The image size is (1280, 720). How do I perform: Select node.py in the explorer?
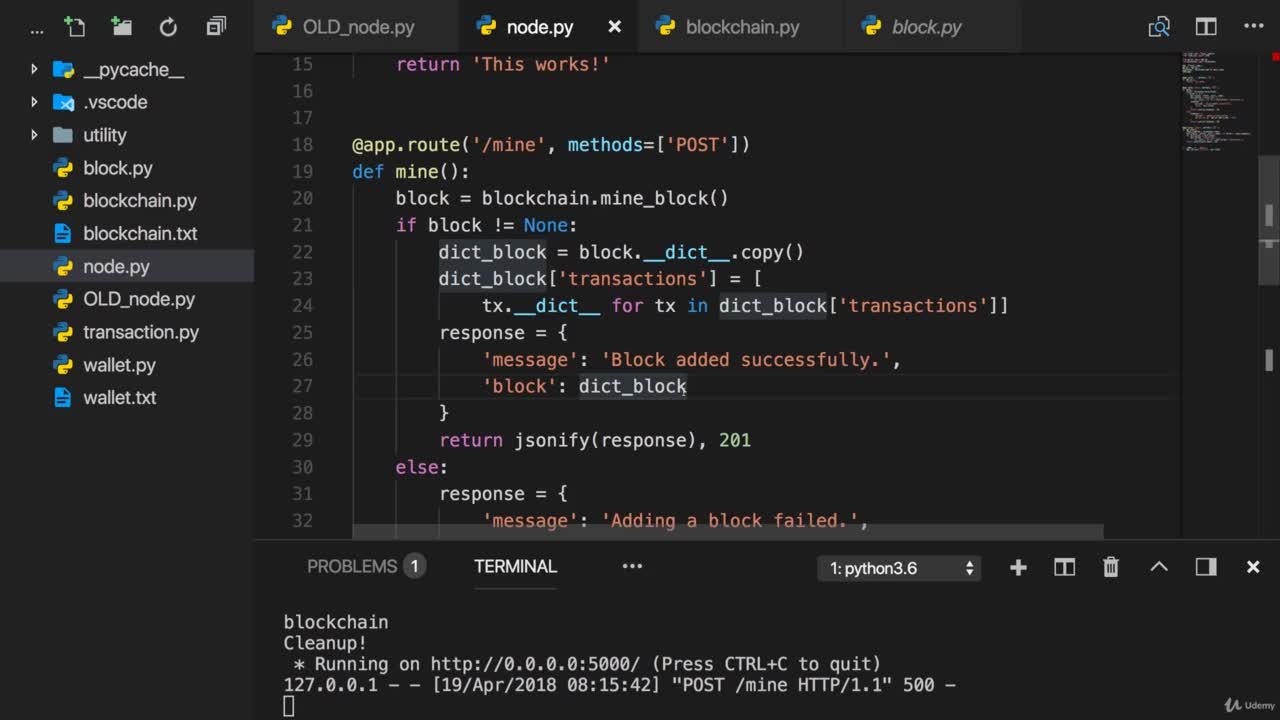pos(116,266)
